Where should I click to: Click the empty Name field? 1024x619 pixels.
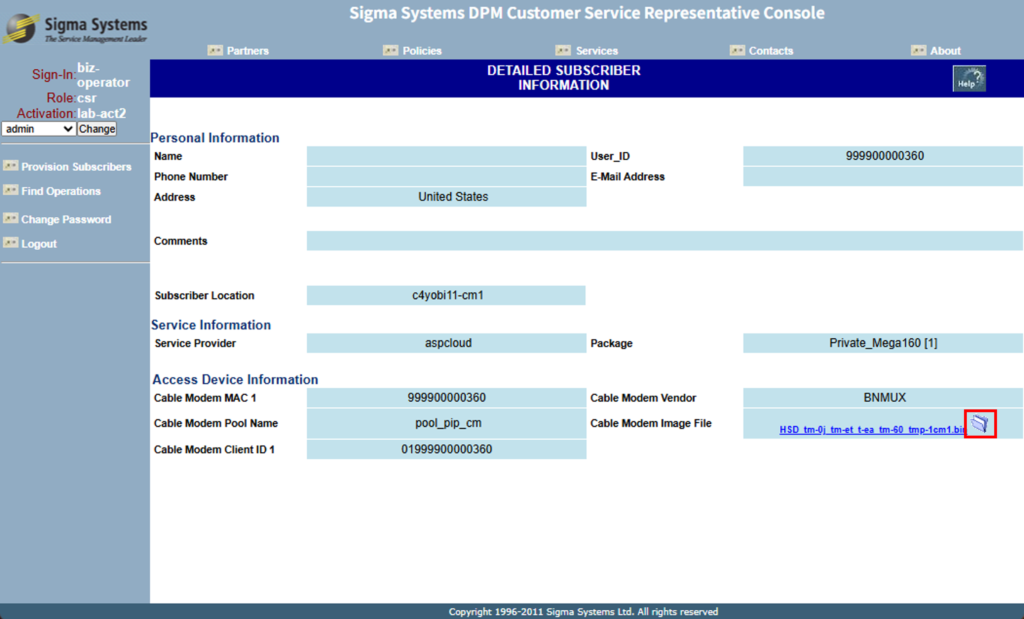click(446, 156)
